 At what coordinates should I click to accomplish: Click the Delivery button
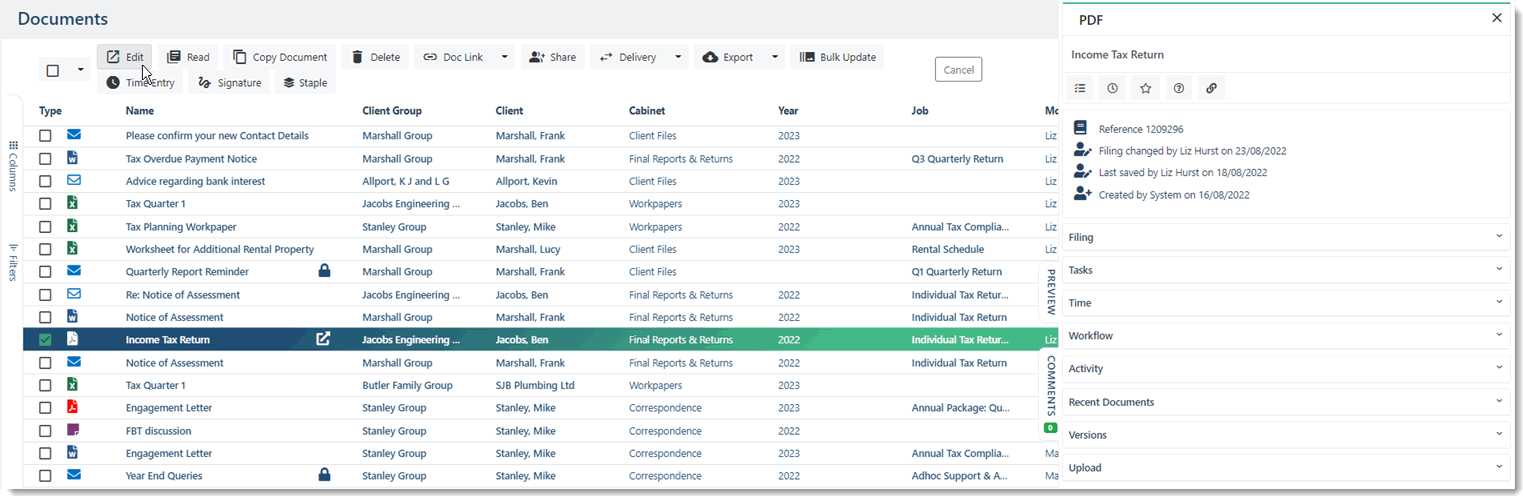pos(628,57)
